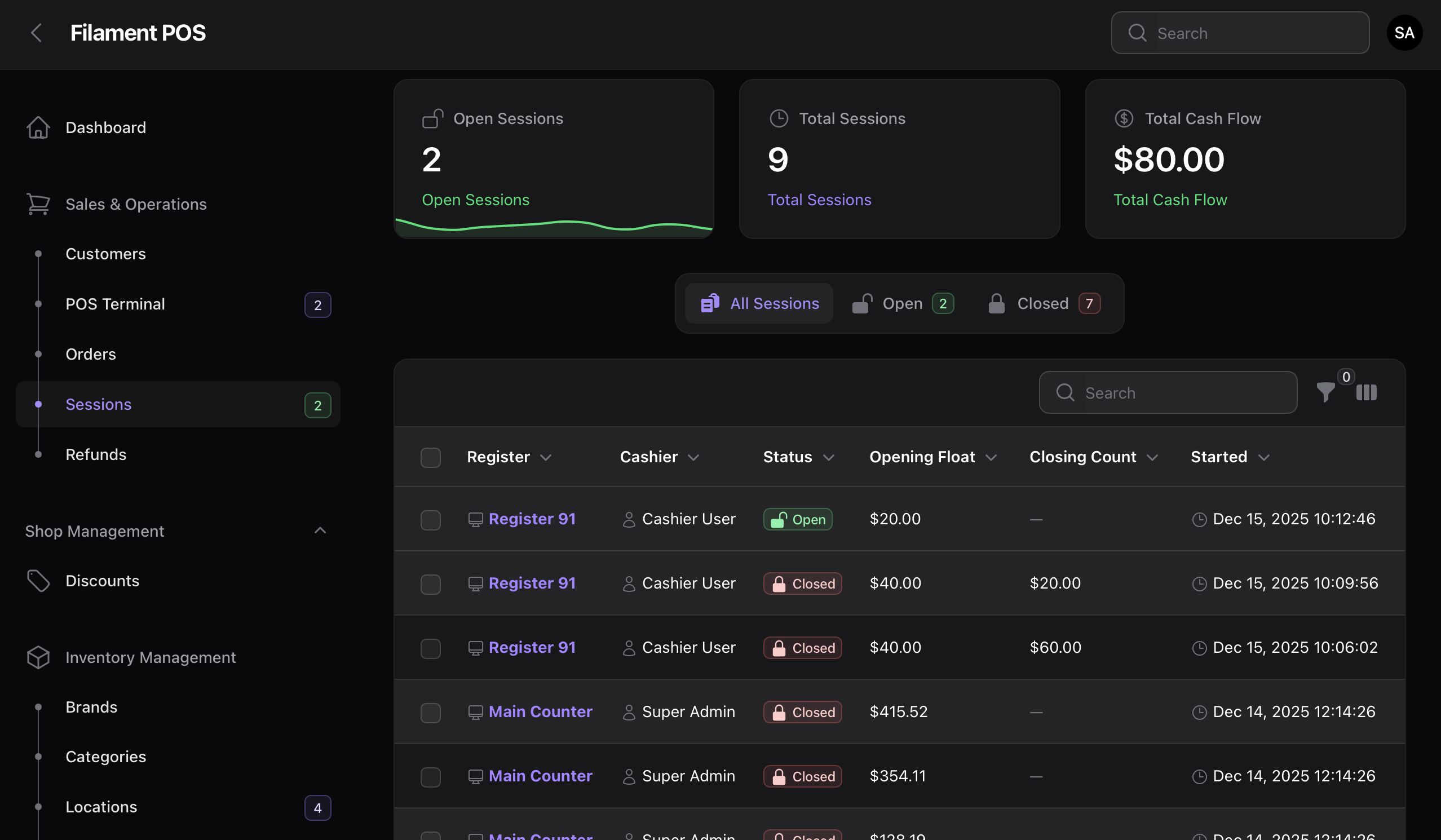Open the SA user avatar menu
The image size is (1441, 840).
click(1404, 33)
